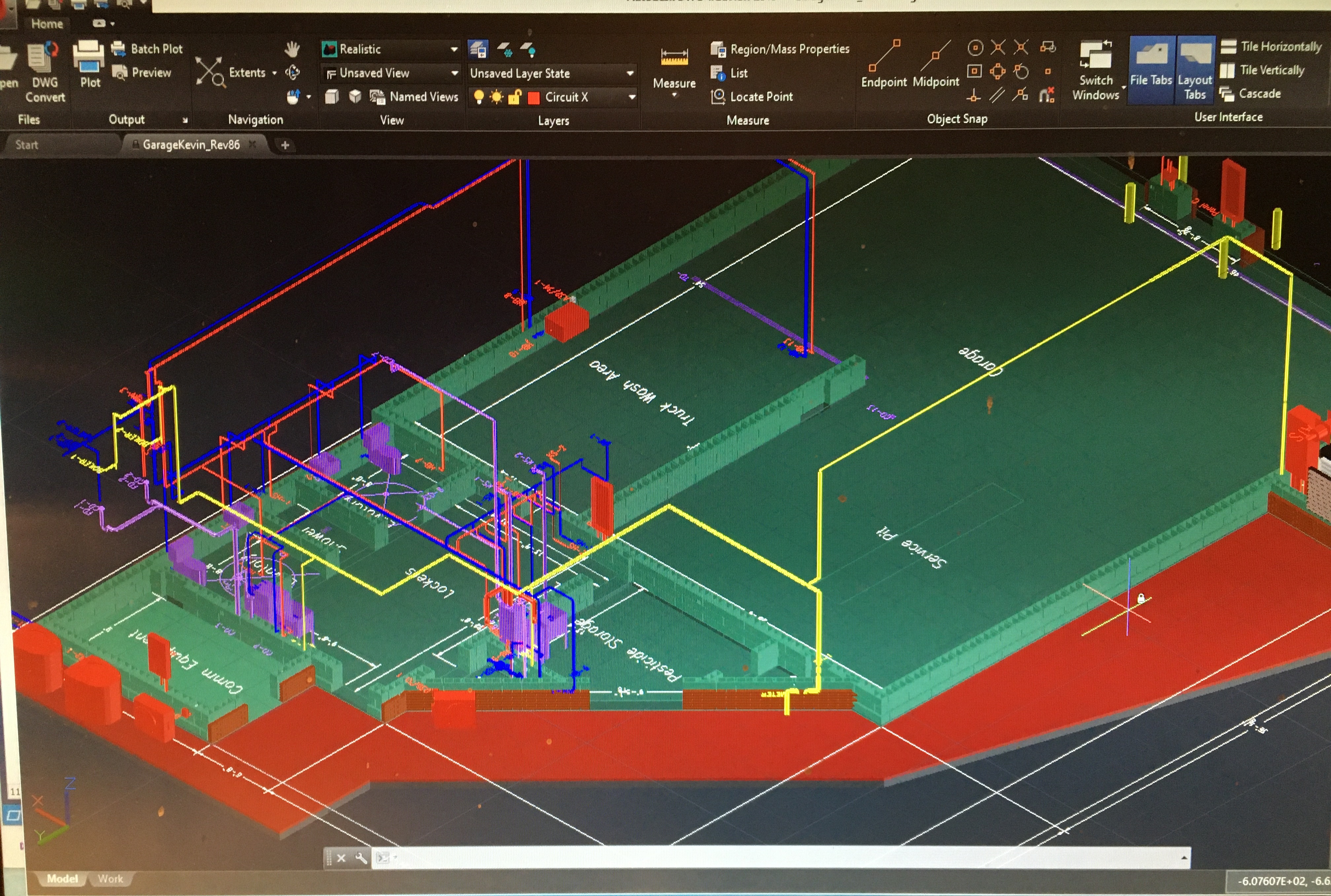Toggle File Tabs display

[1151, 69]
